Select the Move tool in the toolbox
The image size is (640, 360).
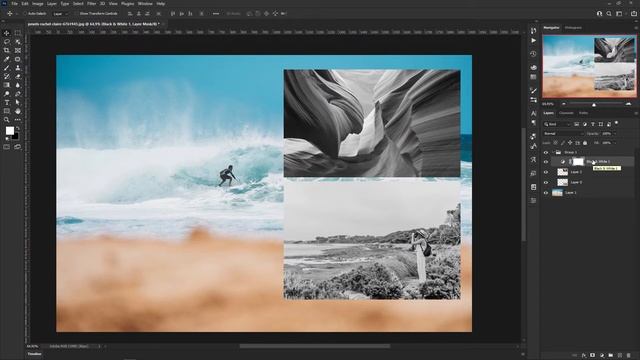(x=7, y=33)
